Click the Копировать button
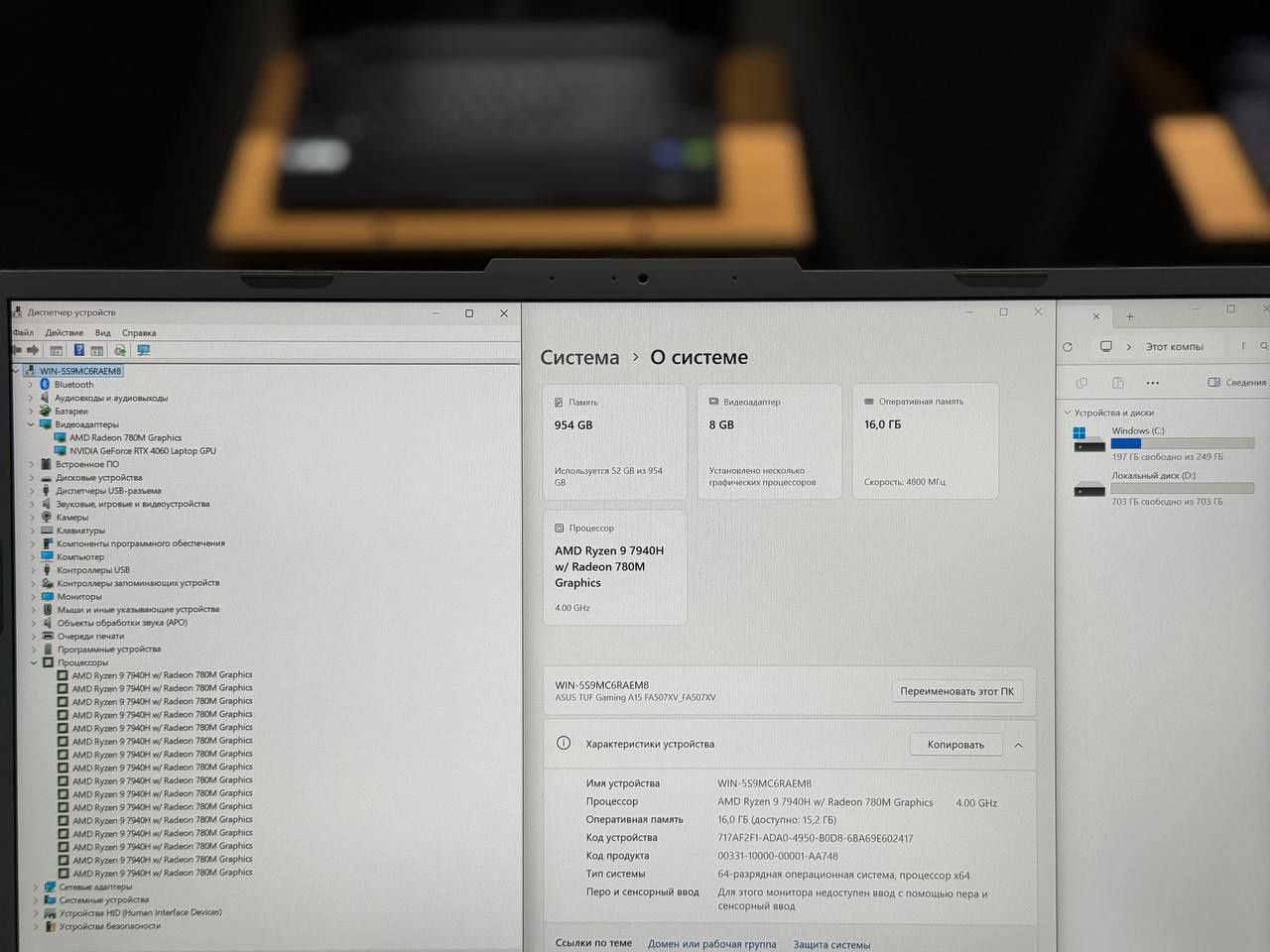 955,745
